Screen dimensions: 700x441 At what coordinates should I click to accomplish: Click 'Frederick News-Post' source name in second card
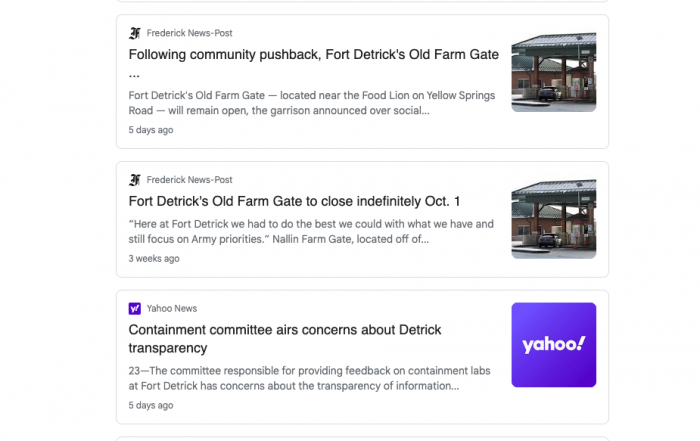[189, 180]
